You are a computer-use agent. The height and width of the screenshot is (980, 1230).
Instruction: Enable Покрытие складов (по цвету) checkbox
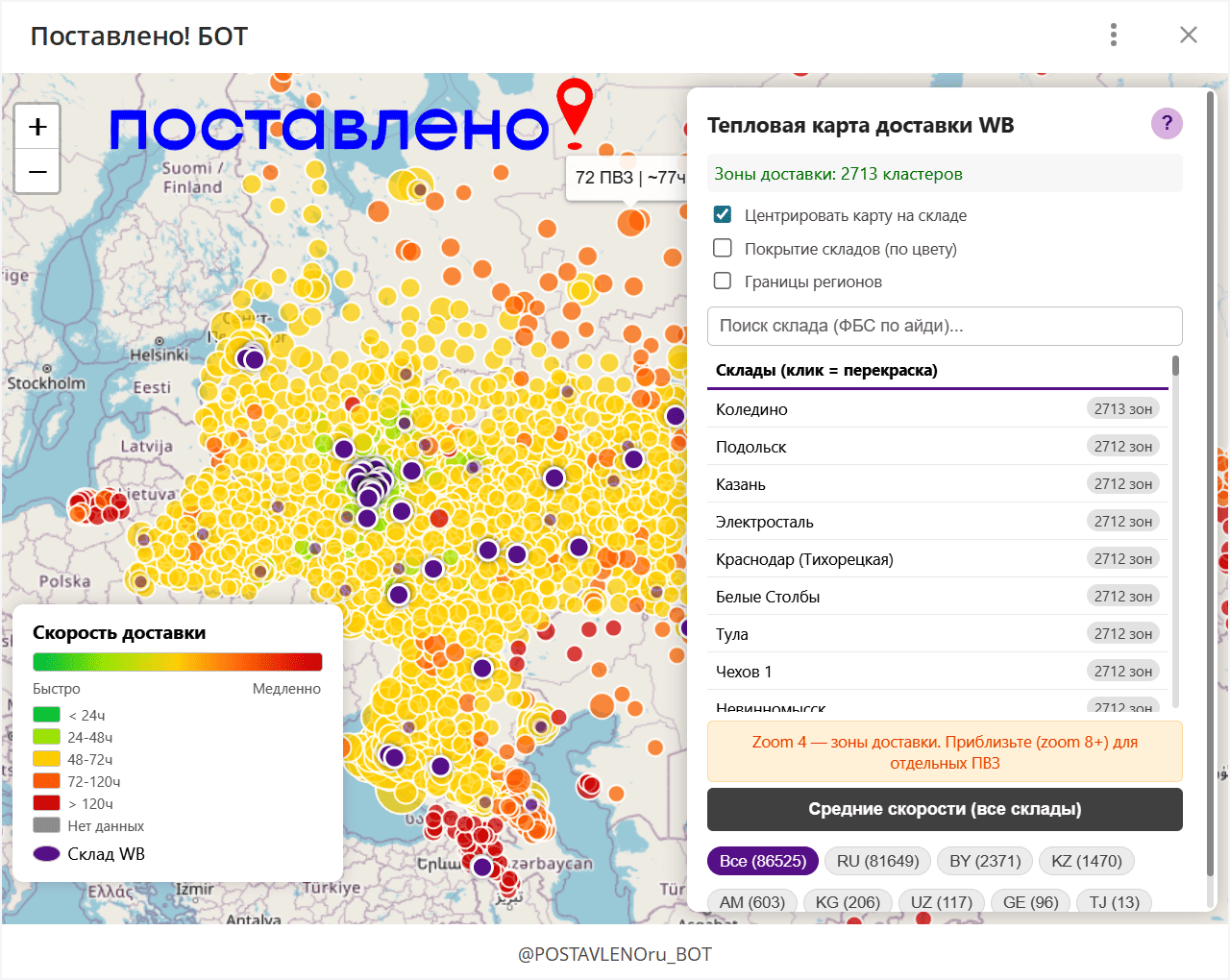(723, 249)
